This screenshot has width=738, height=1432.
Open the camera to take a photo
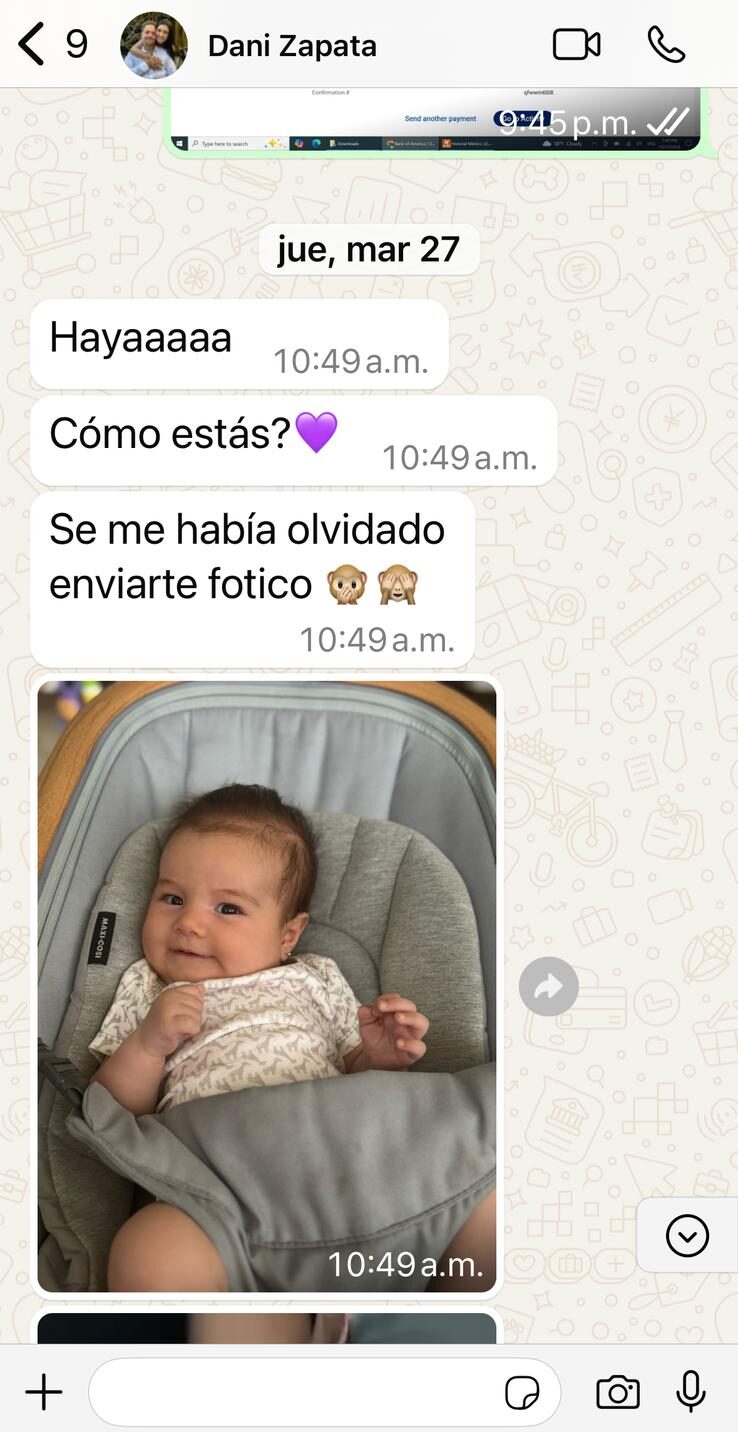[x=618, y=1391]
